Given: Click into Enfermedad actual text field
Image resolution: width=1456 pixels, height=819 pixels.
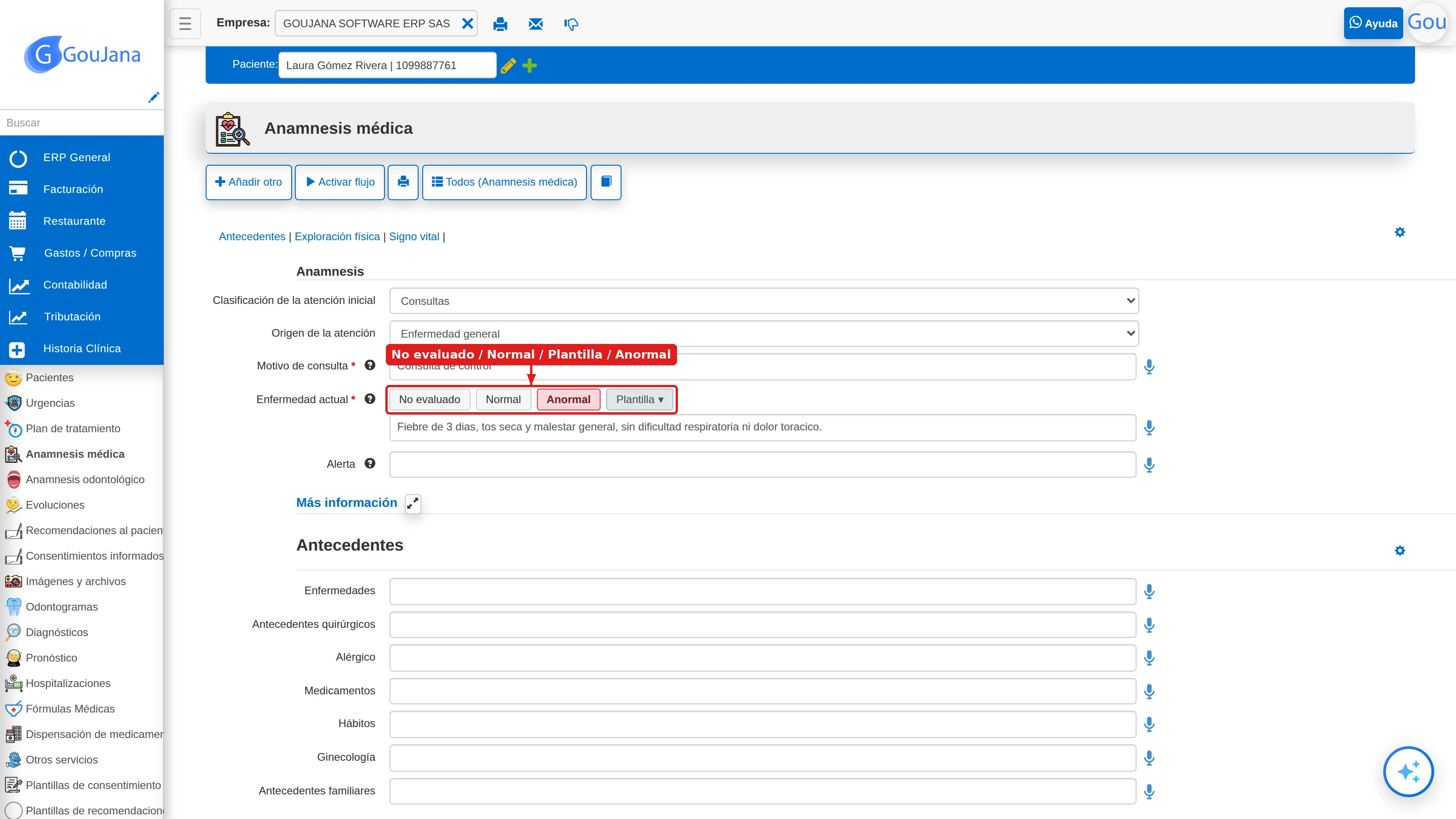Looking at the screenshot, I should pos(763,427).
